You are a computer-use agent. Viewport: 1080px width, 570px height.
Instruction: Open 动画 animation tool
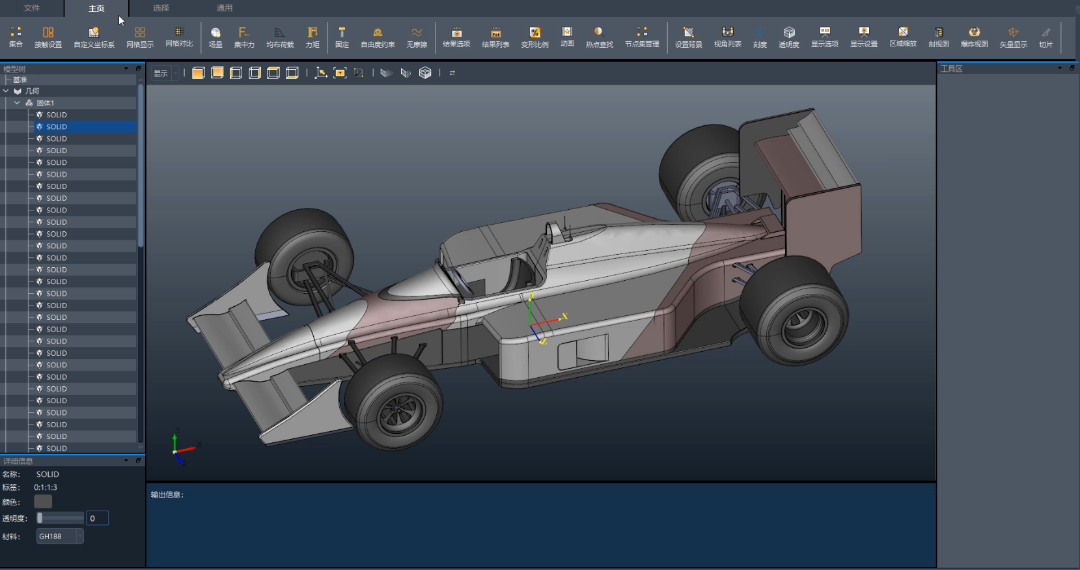[567, 37]
